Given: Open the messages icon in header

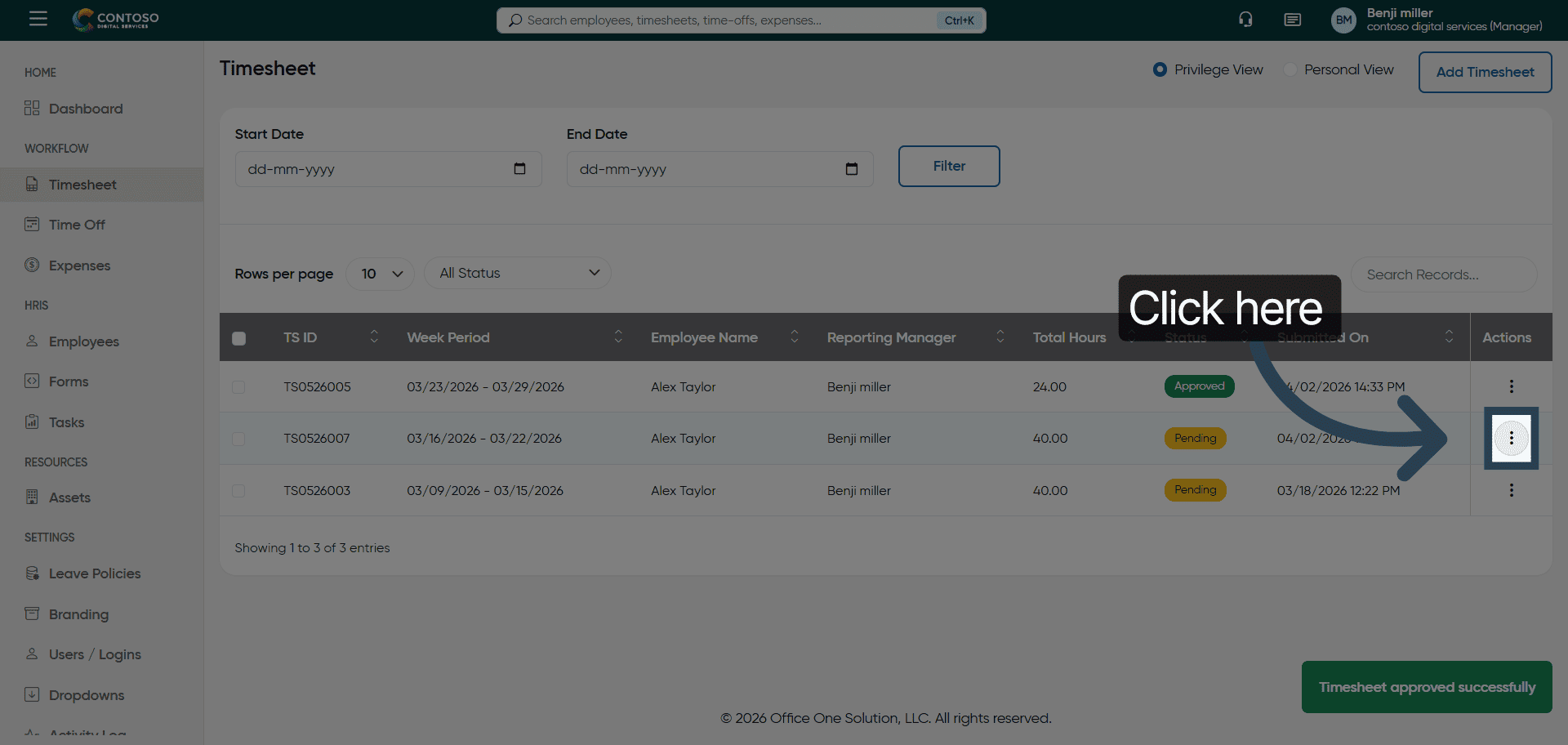Looking at the screenshot, I should point(1292,20).
